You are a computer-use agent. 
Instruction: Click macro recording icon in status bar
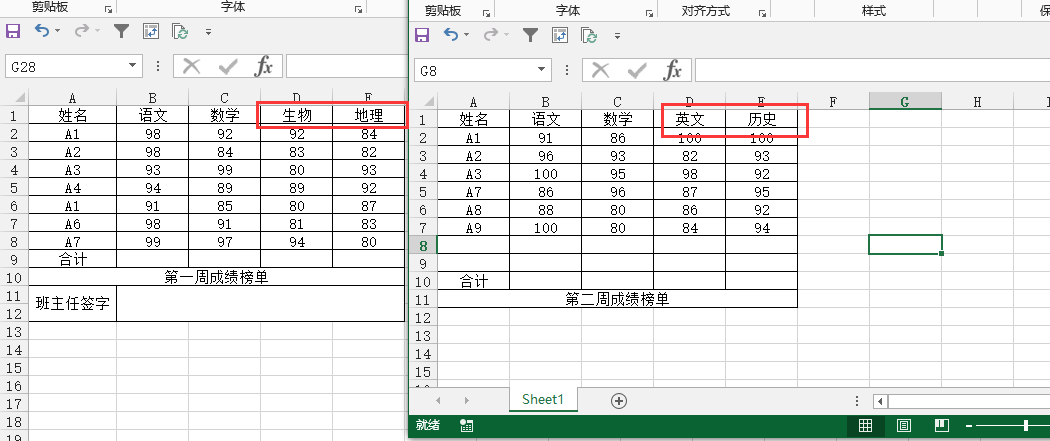click(x=466, y=425)
